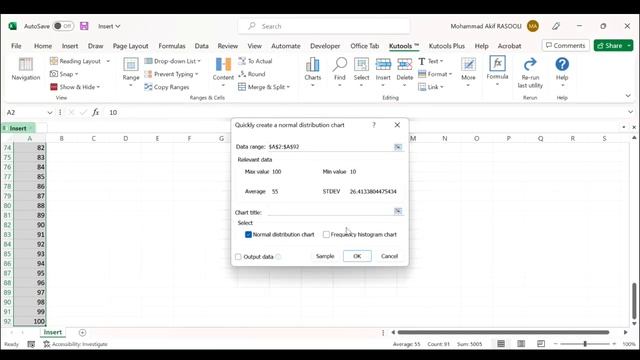Click the chart title range selector icon
640x360 pixels.
[398, 211]
